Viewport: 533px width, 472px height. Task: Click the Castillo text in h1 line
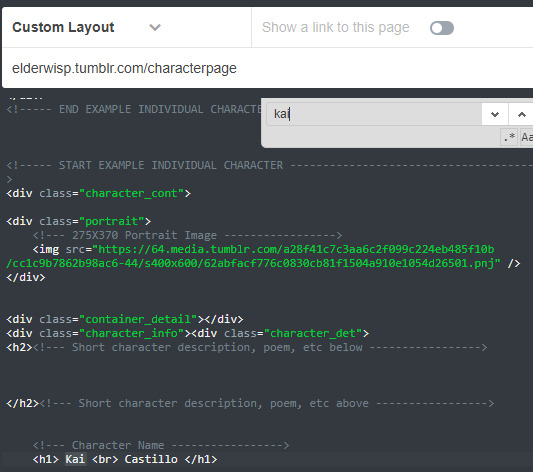[151, 459]
